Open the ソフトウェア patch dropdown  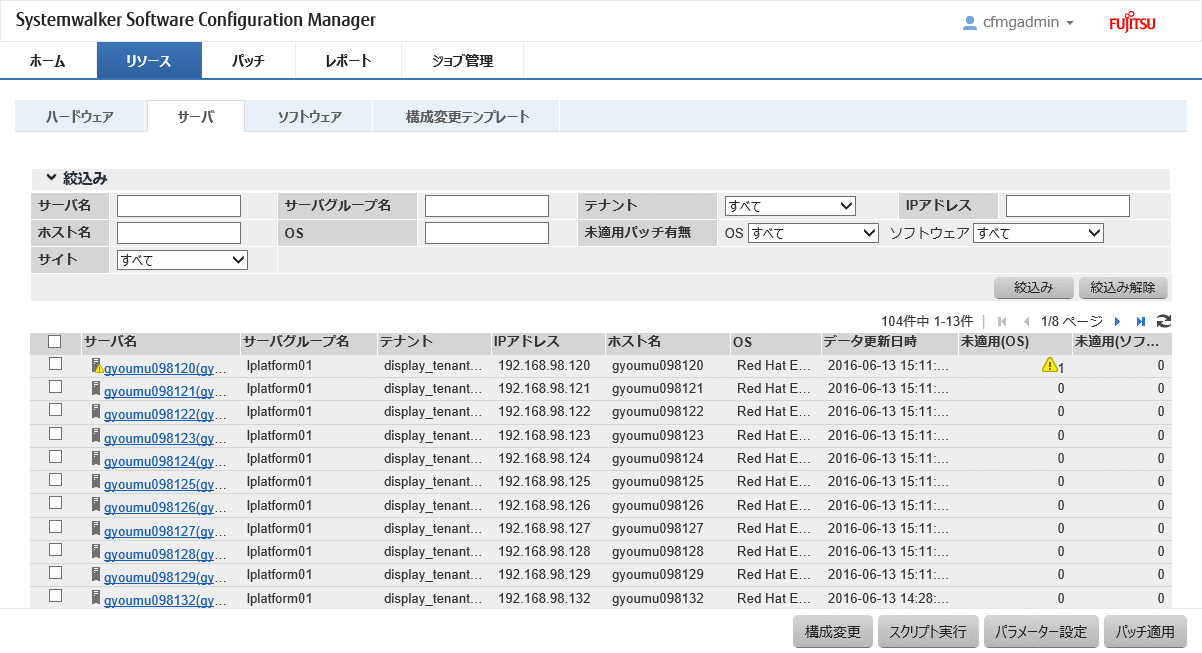[x=1038, y=233]
